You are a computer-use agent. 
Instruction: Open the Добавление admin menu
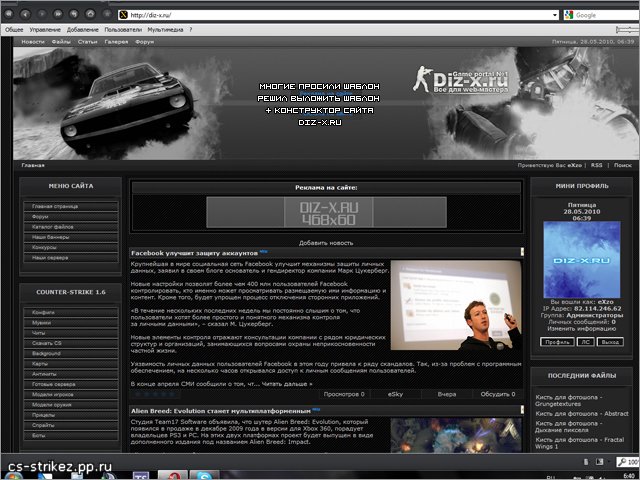pos(83,30)
